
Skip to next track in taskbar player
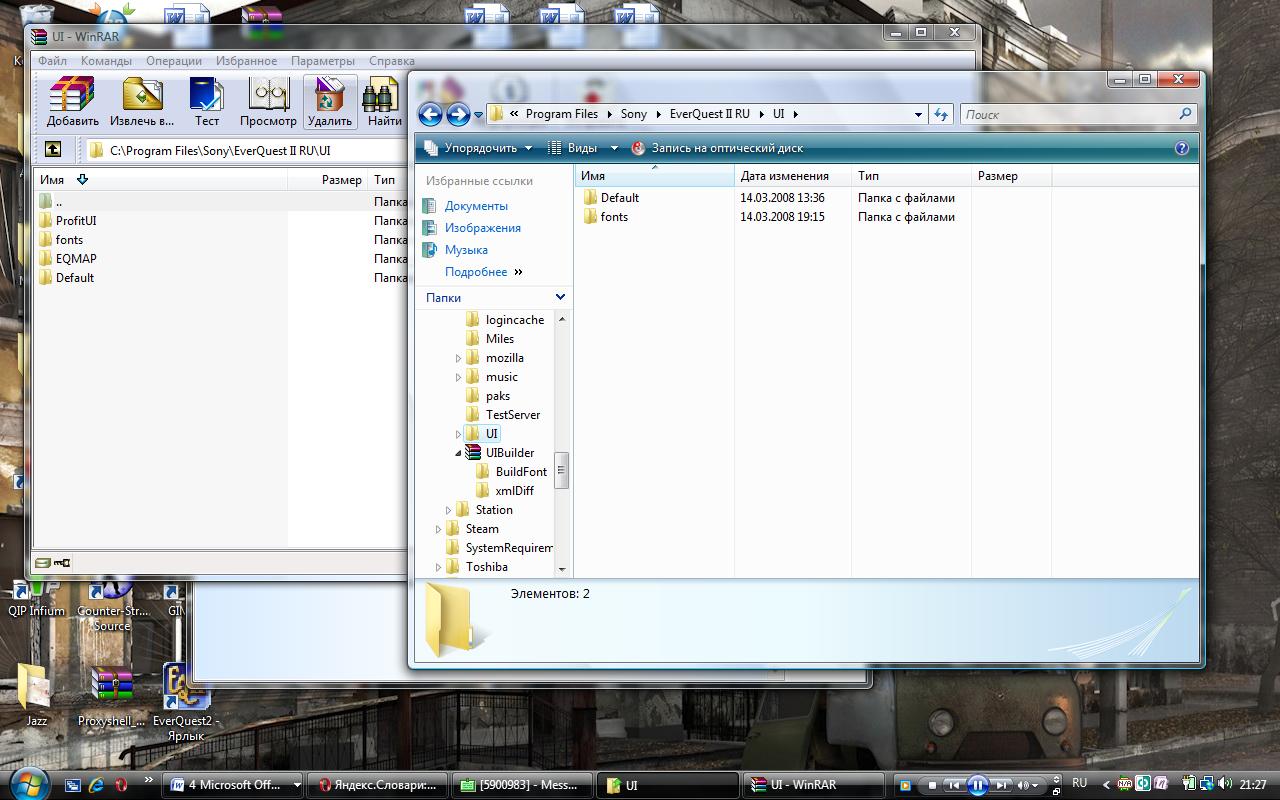[x=1001, y=785]
